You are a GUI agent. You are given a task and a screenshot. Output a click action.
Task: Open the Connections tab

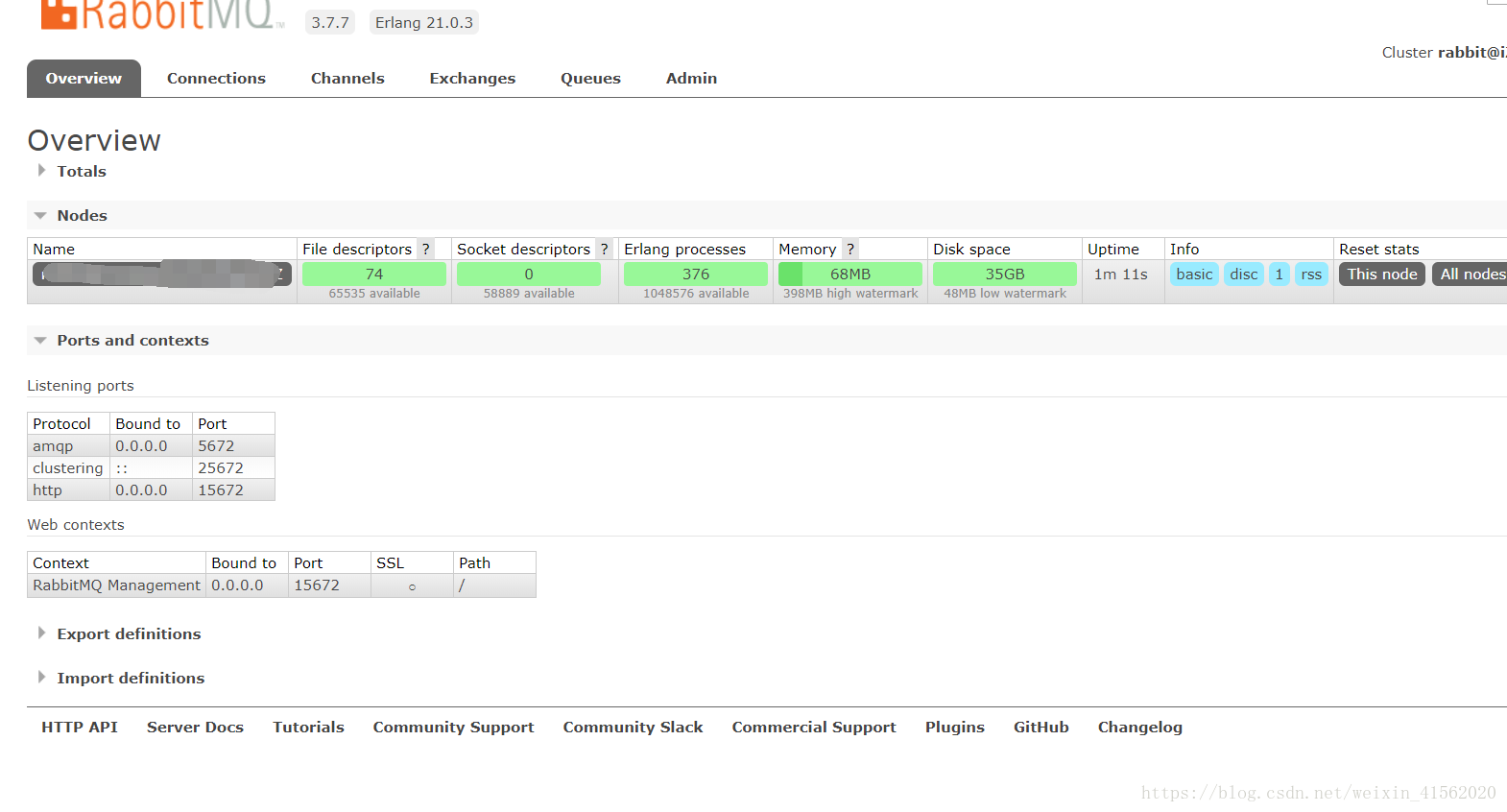tap(216, 78)
